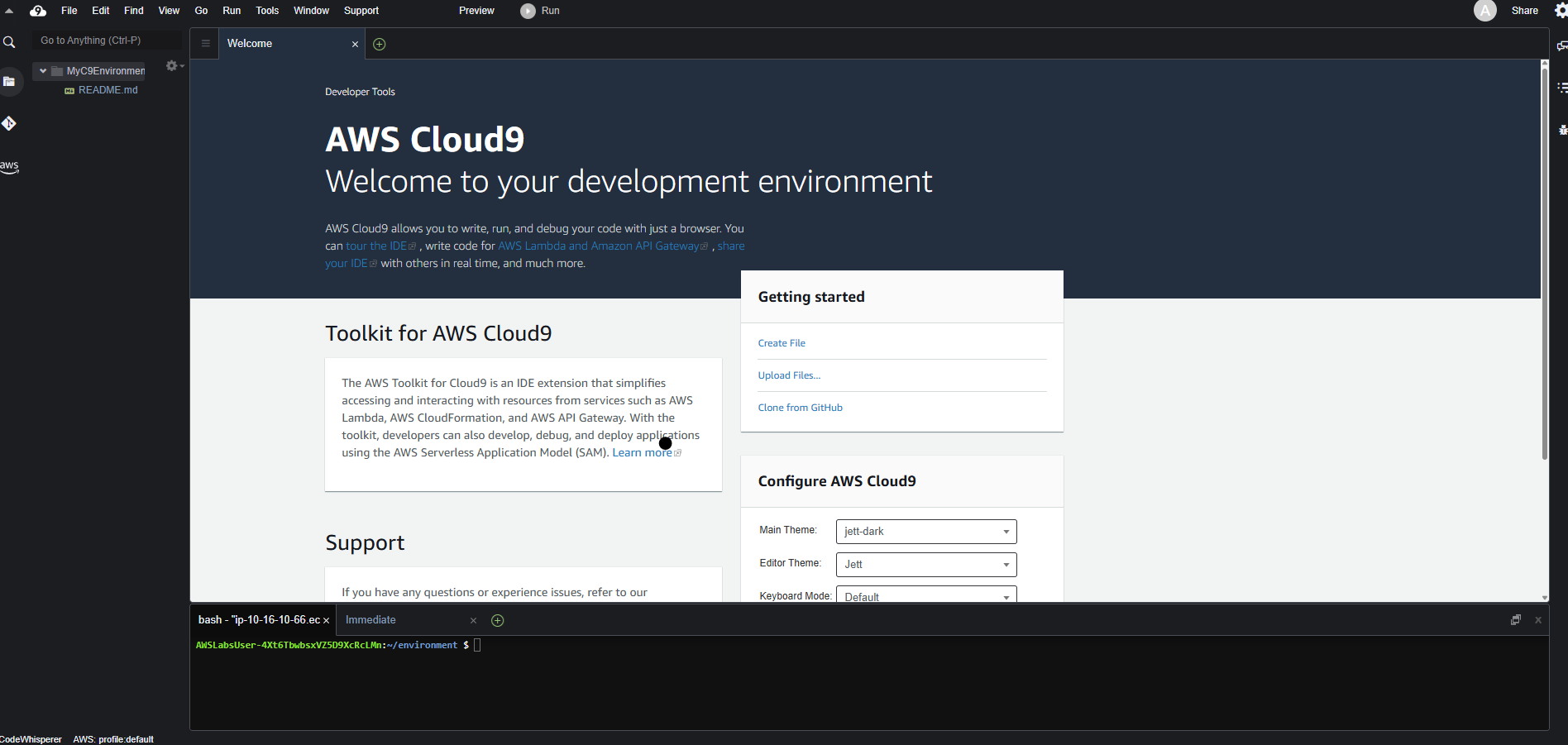Image resolution: width=1568 pixels, height=745 pixels.
Task: Click the Run play icon in menu bar
Action: (x=528, y=11)
